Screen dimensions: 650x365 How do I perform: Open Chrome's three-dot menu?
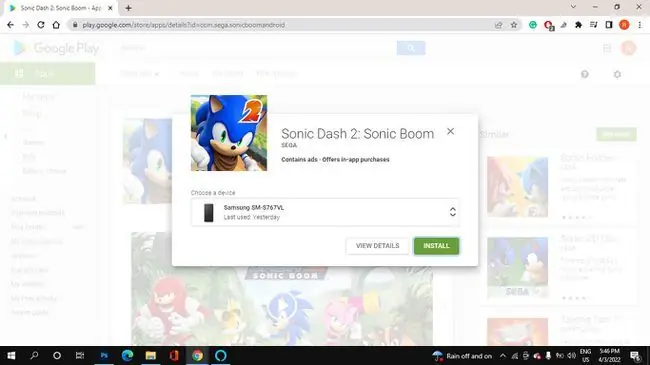point(640,25)
